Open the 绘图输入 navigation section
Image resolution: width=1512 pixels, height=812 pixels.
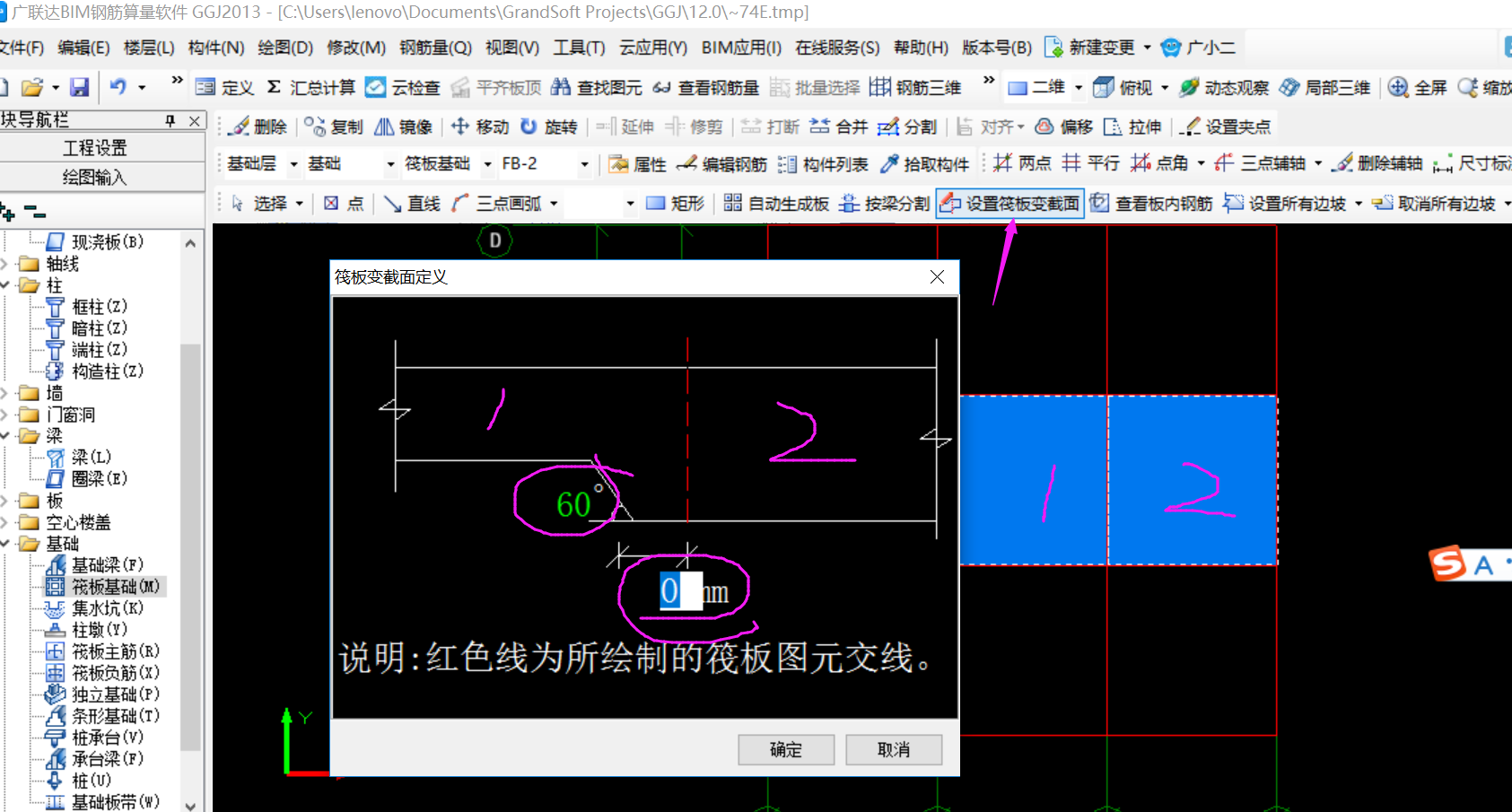pyautogui.click(x=95, y=178)
